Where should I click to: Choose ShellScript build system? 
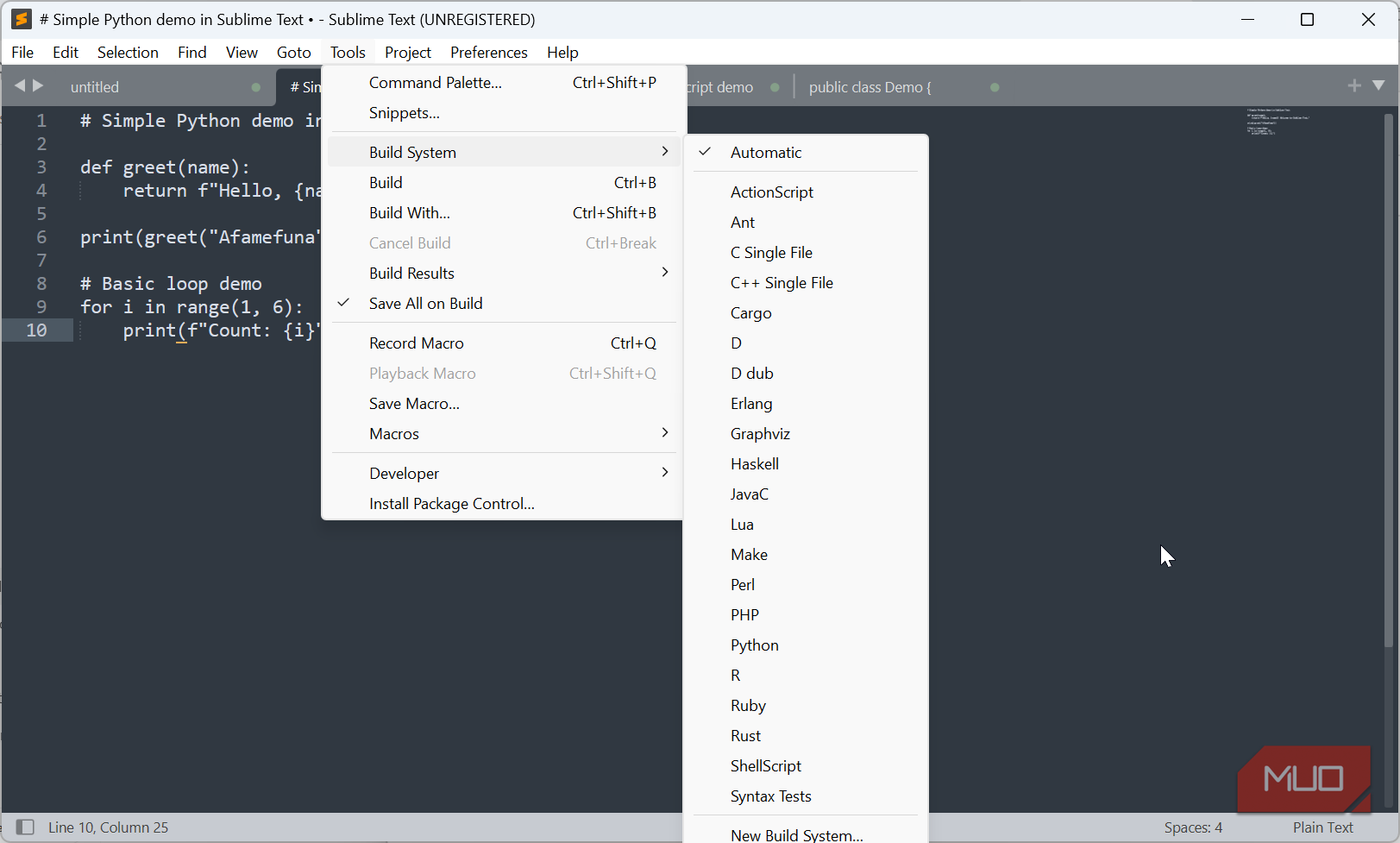(x=806, y=766)
